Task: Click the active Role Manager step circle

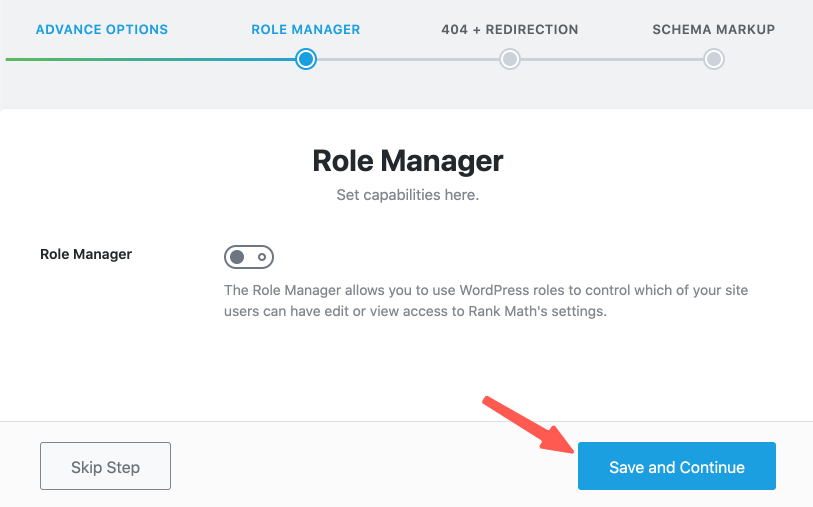Action: coord(306,60)
